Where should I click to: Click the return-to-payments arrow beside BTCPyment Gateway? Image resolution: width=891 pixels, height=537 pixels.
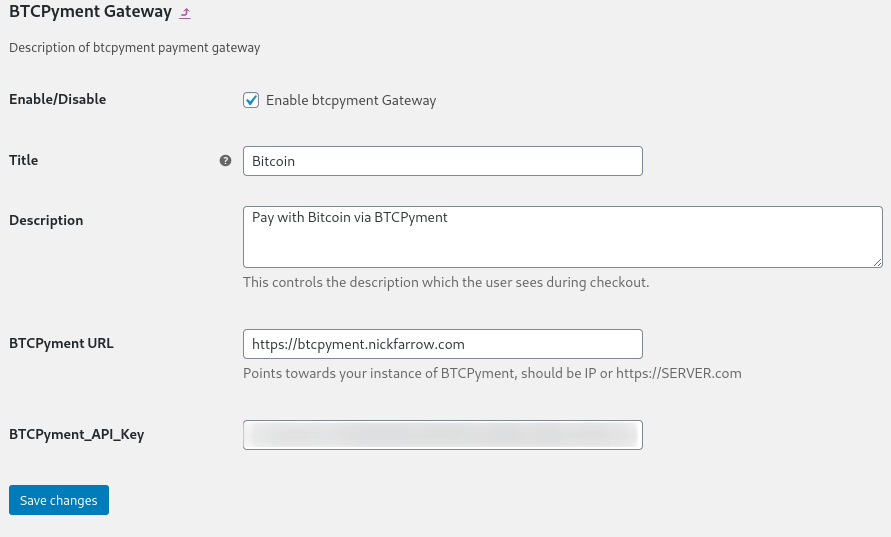[185, 13]
